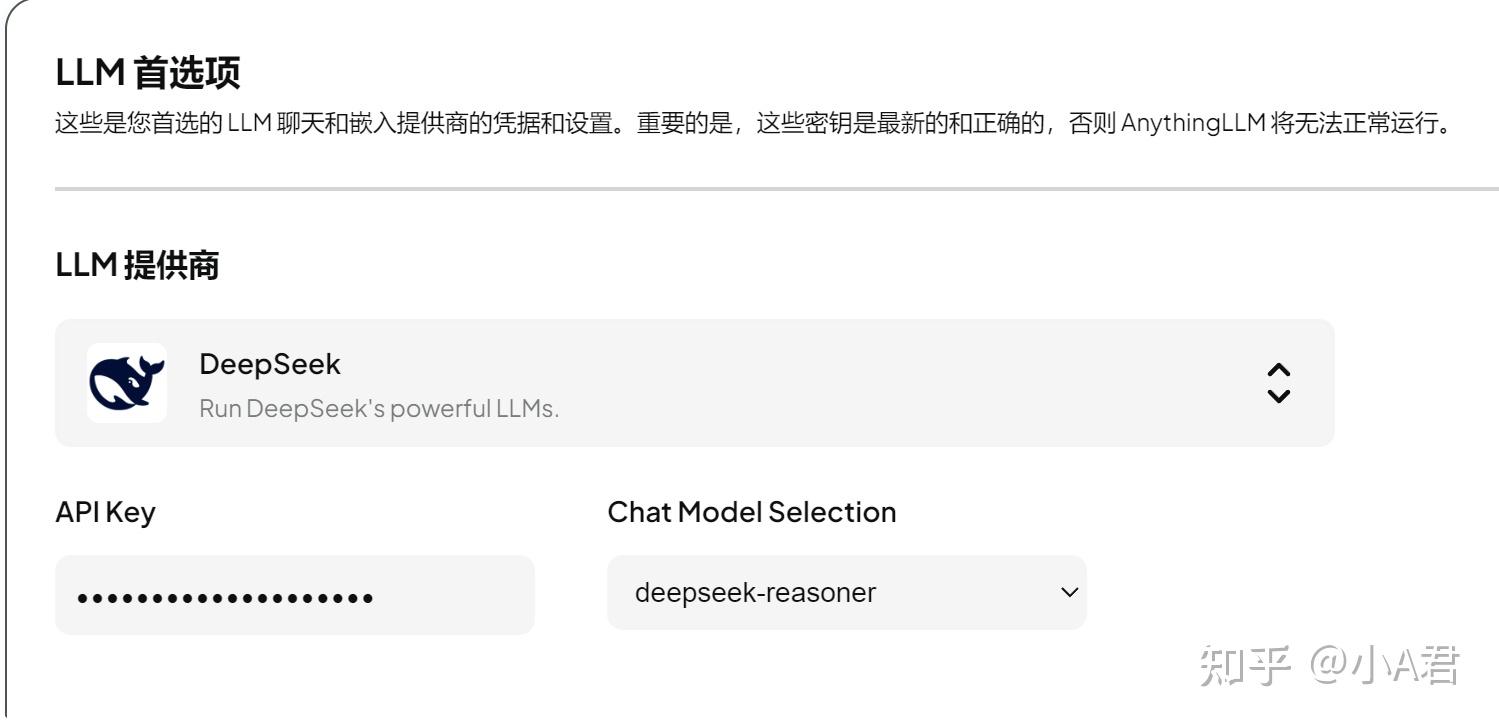
Task: Click the Chat Model Selection label
Action: [x=751, y=511]
